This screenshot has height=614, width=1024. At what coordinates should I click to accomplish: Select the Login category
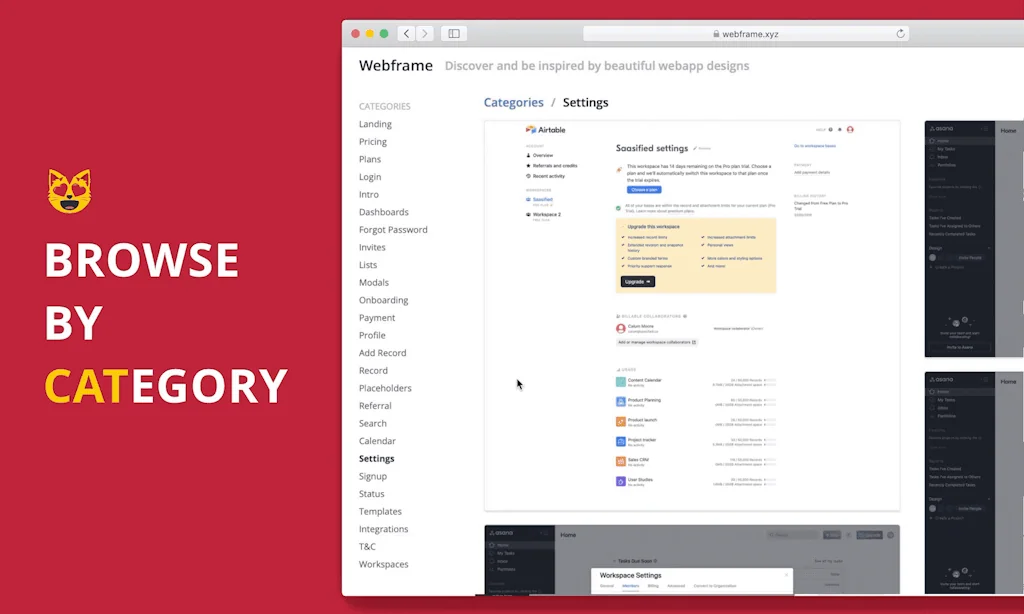coord(370,177)
